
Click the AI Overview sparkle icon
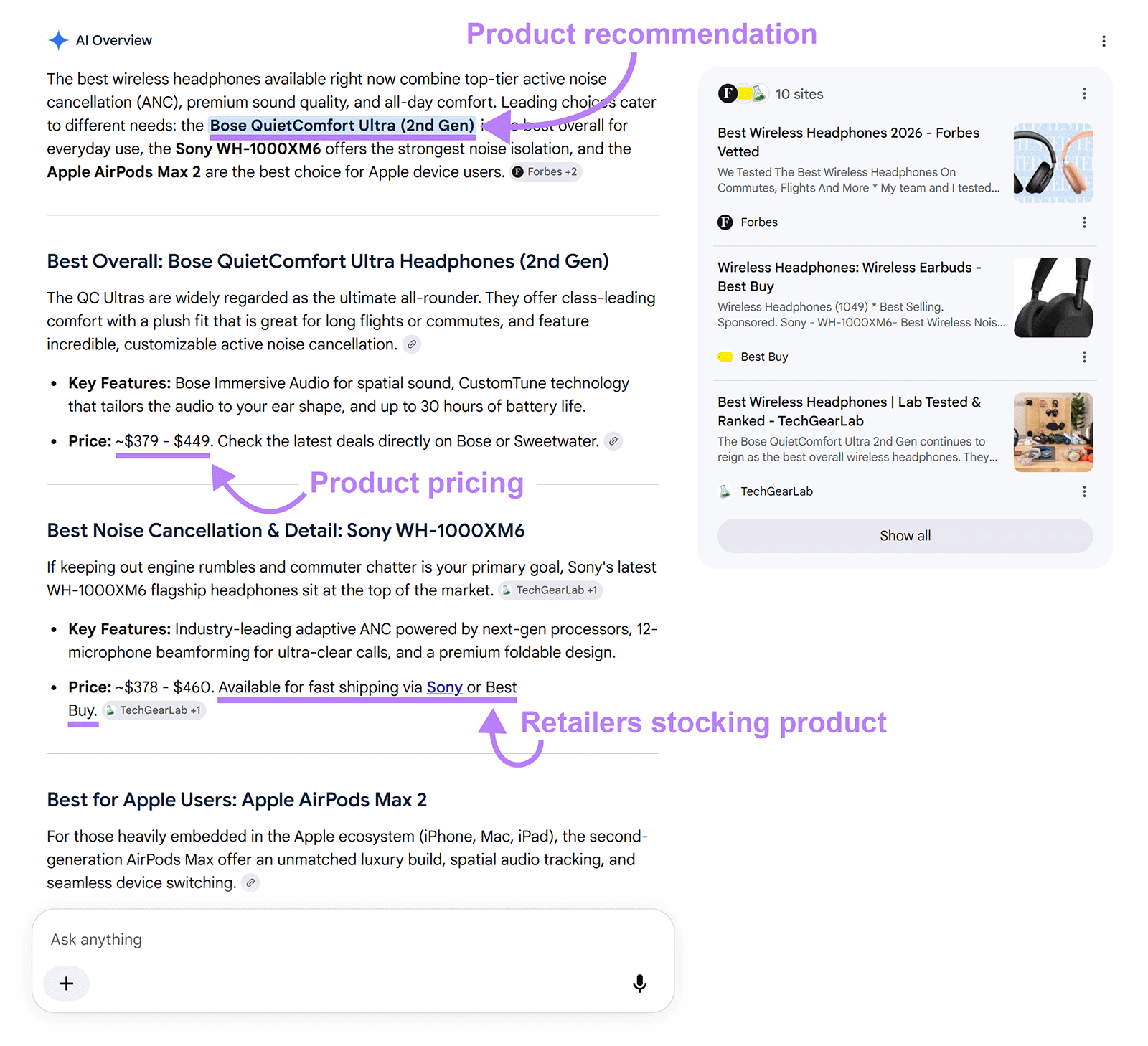pyautogui.click(x=58, y=40)
